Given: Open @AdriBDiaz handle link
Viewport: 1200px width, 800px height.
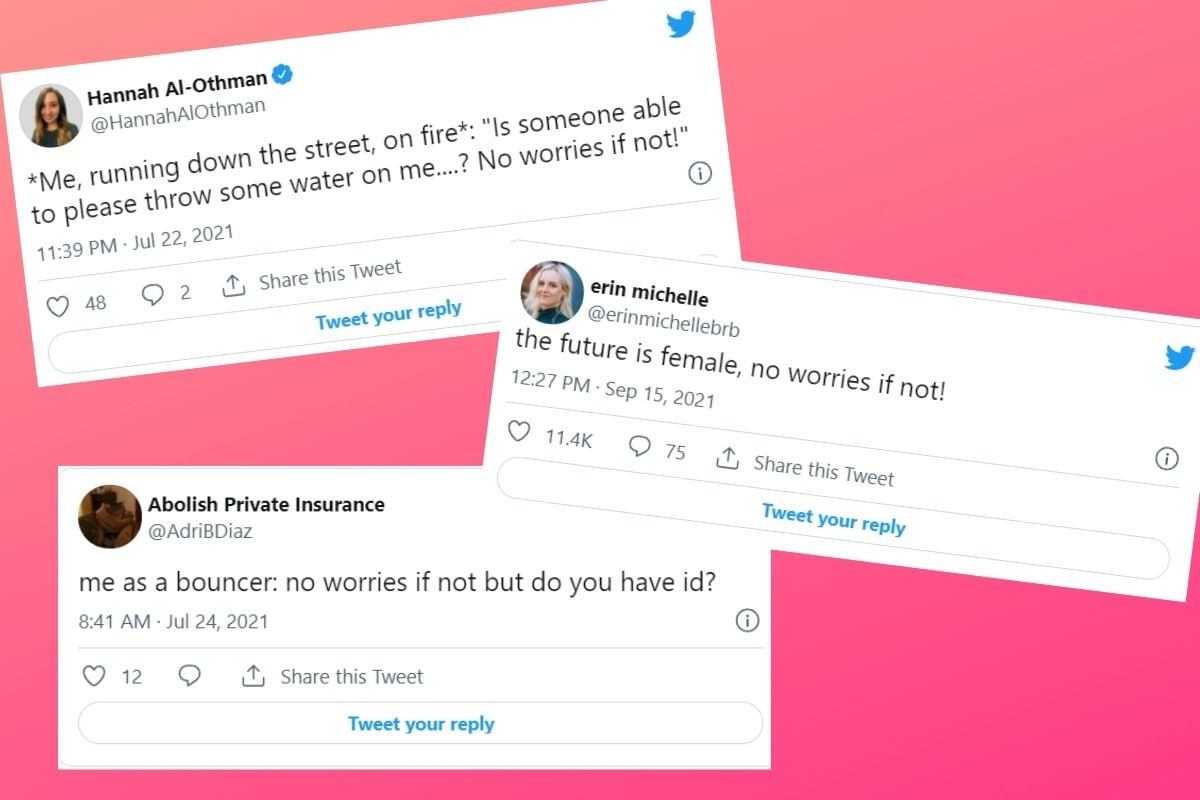Looking at the screenshot, I should click(200, 532).
